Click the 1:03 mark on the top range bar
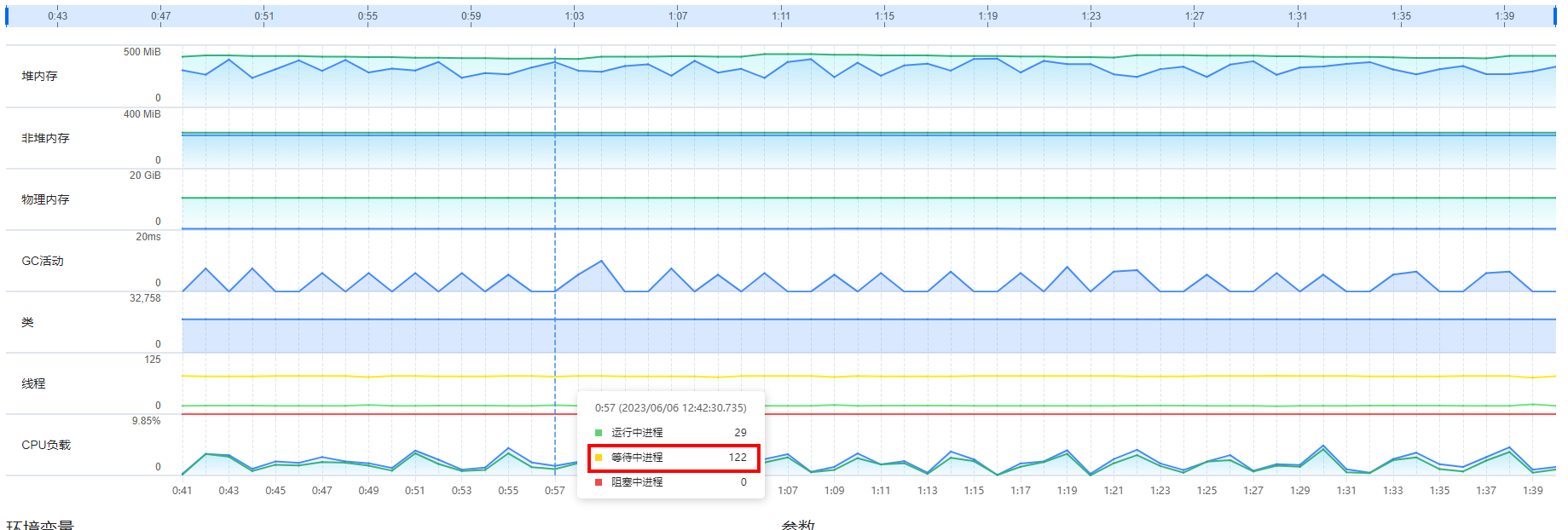The width and height of the screenshot is (1568, 530). point(574,16)
